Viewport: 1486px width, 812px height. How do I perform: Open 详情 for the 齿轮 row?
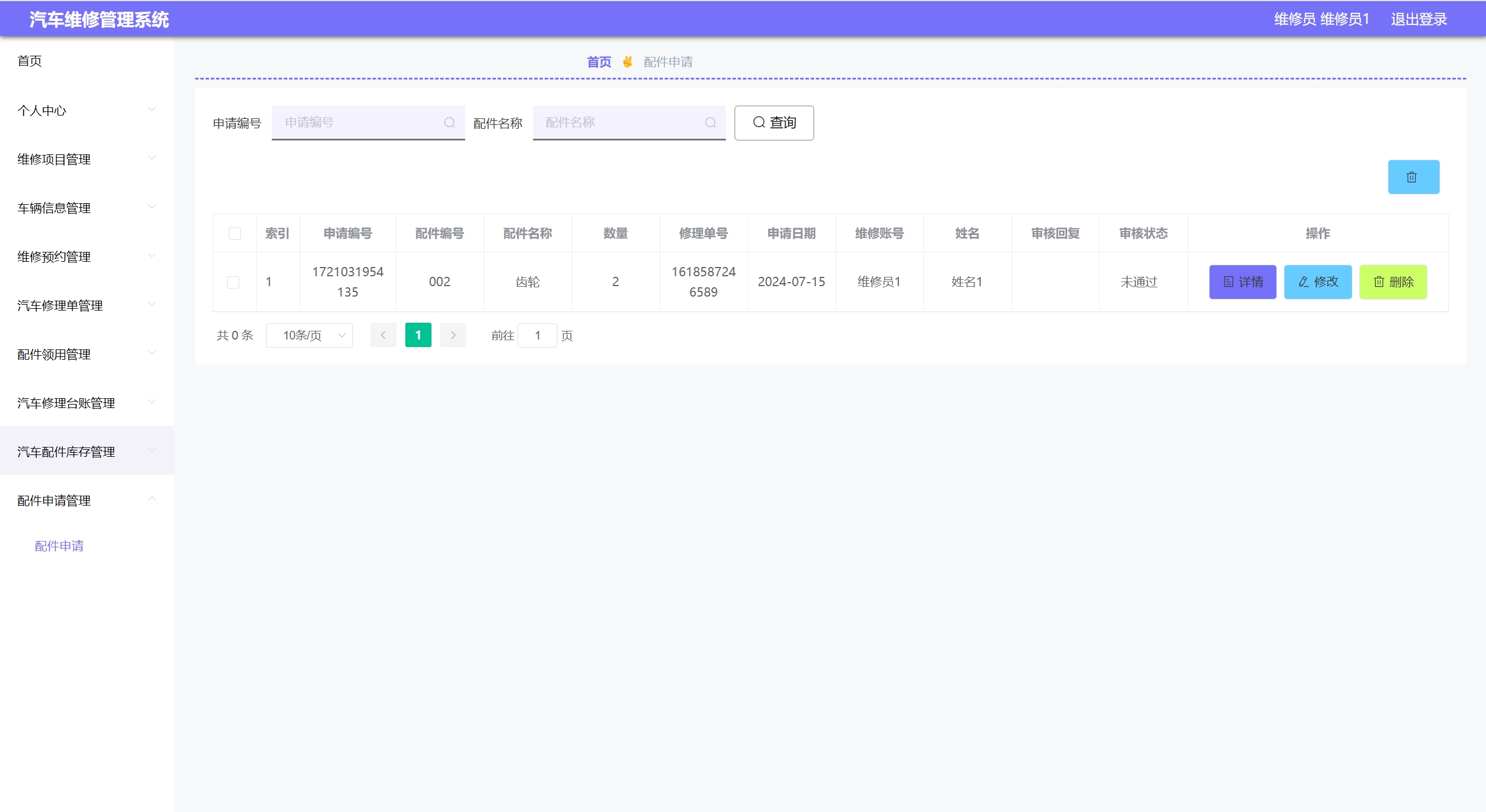click(x=1242, y=282)
